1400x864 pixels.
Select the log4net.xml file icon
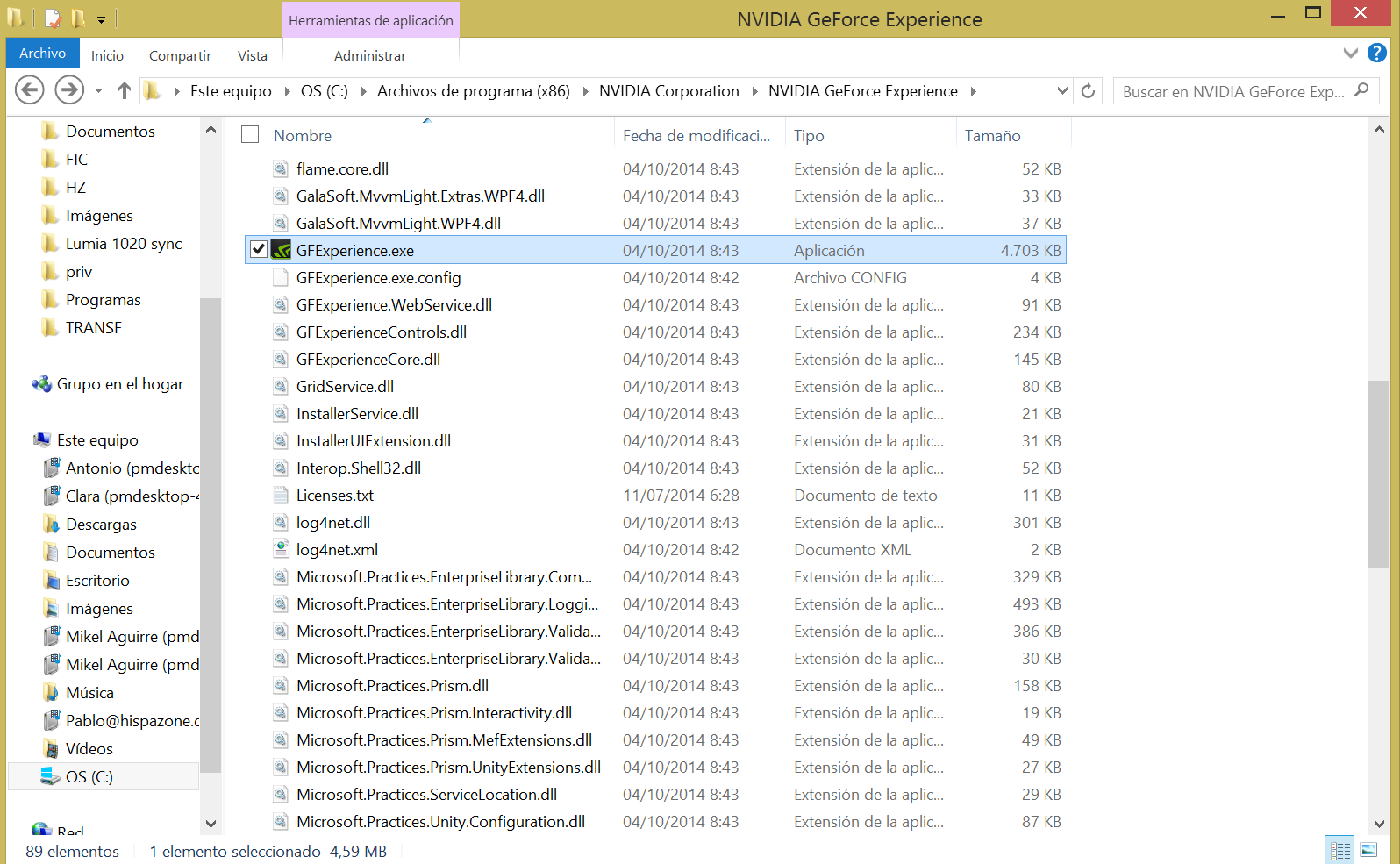281,549
